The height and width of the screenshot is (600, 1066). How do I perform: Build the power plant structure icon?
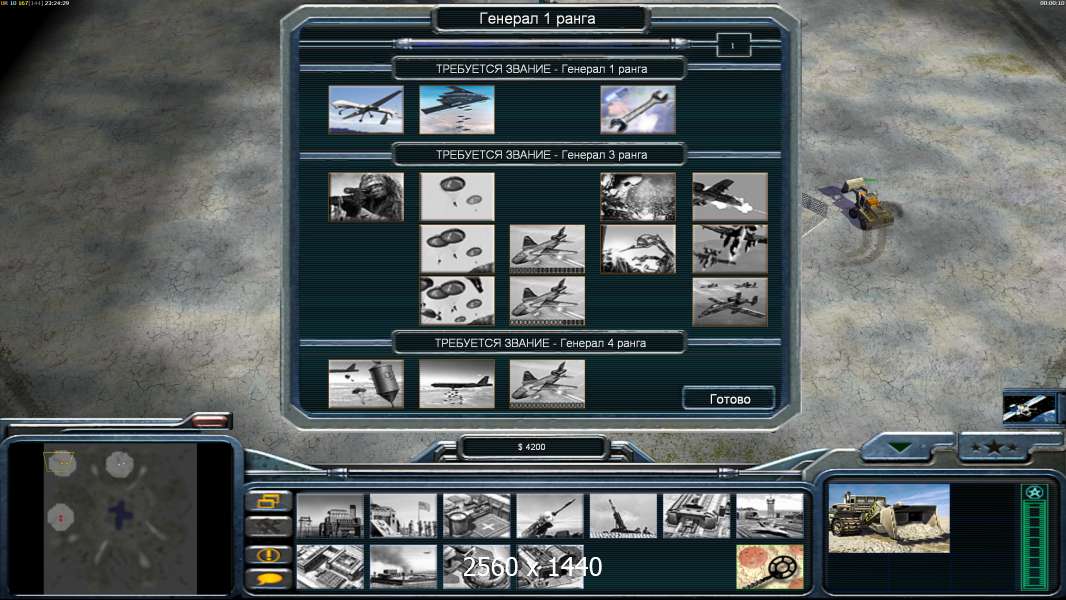coord(330,516)
